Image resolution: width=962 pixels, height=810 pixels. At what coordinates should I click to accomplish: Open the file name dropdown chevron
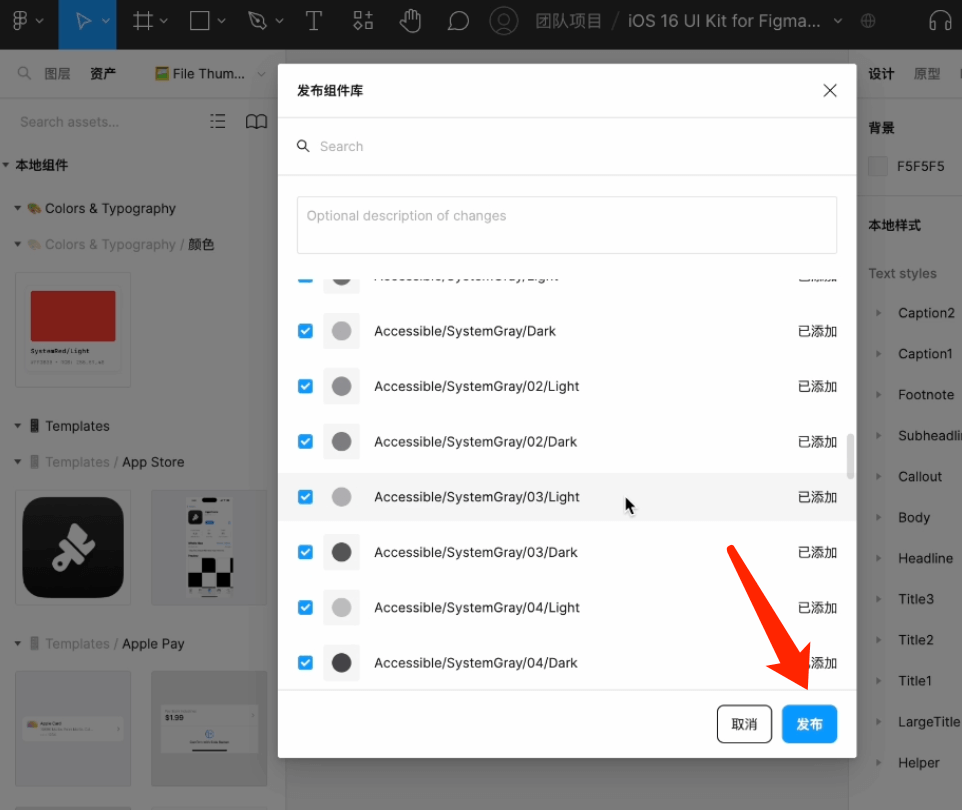pyautogui.click(x=838, y=21)
